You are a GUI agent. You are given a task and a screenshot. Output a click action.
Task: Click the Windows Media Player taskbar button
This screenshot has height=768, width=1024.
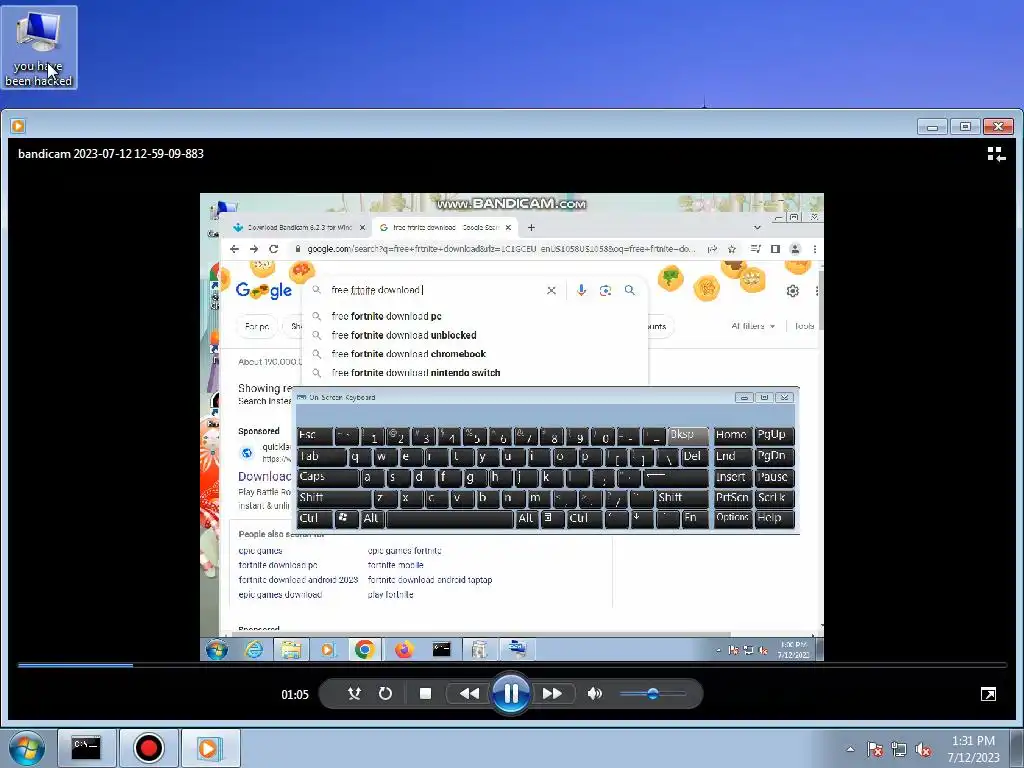click(210, 748)
